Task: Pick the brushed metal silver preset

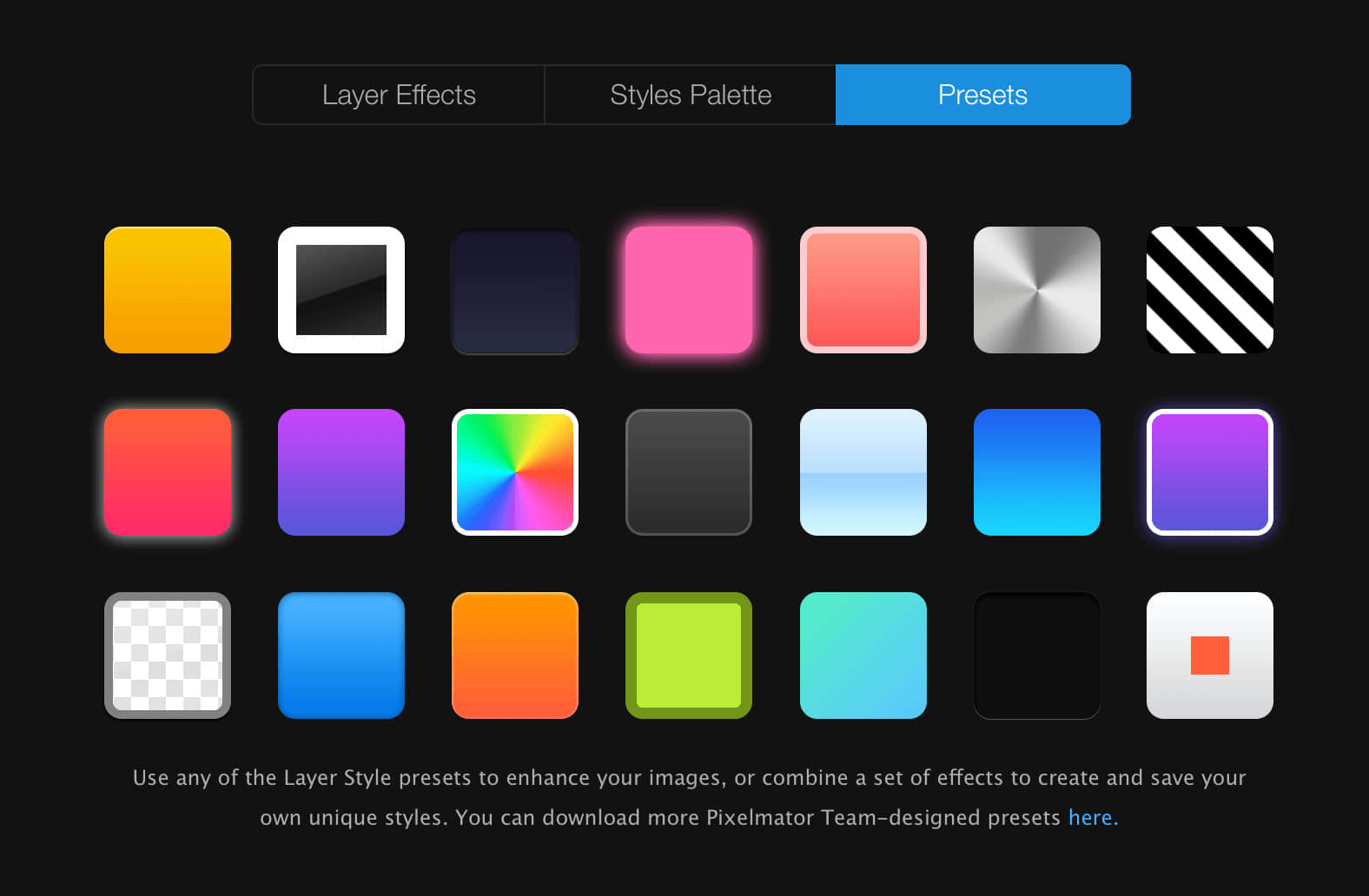Action: (x=1037, y=290)
